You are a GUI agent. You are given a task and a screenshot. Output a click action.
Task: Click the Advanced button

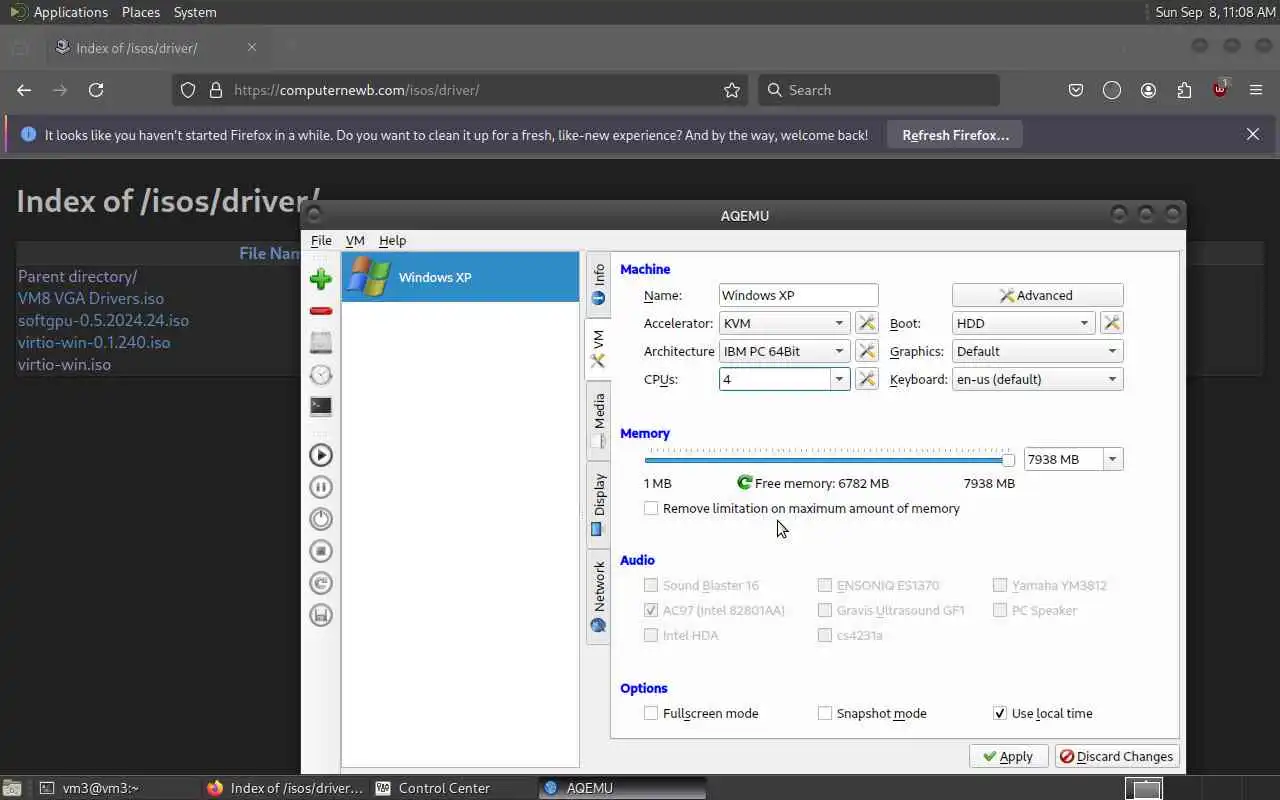click(x=1037, y=295)
